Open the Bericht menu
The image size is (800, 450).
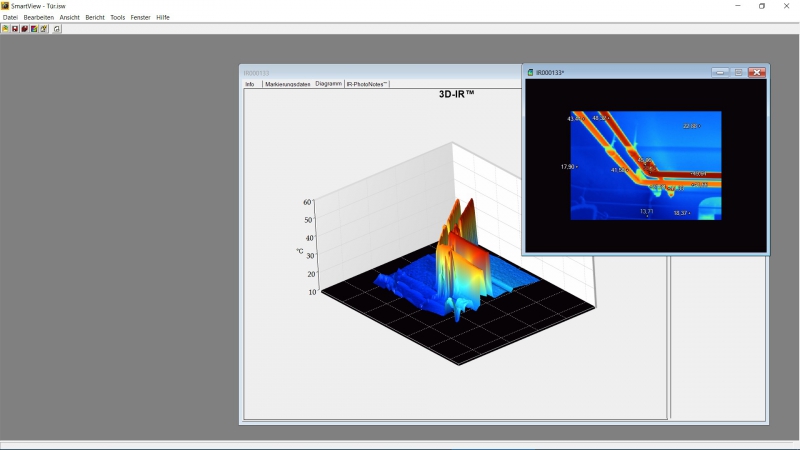pos(95,17)
